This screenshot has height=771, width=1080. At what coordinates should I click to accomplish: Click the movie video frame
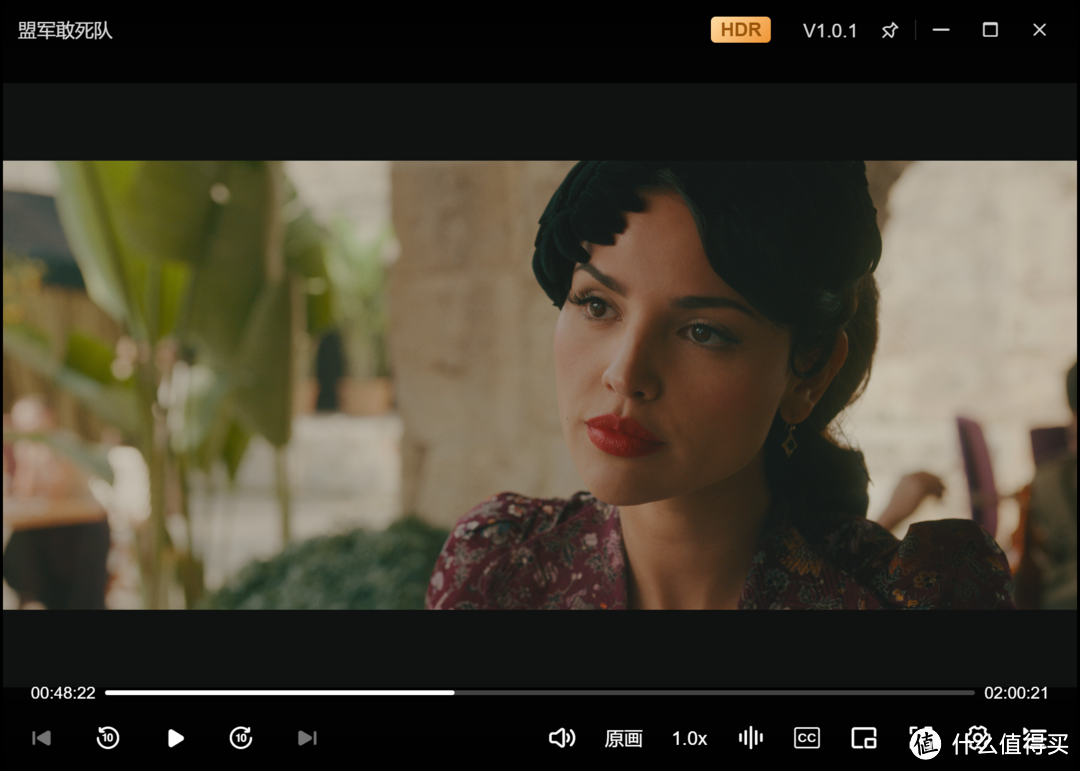[x=539, y=385]
